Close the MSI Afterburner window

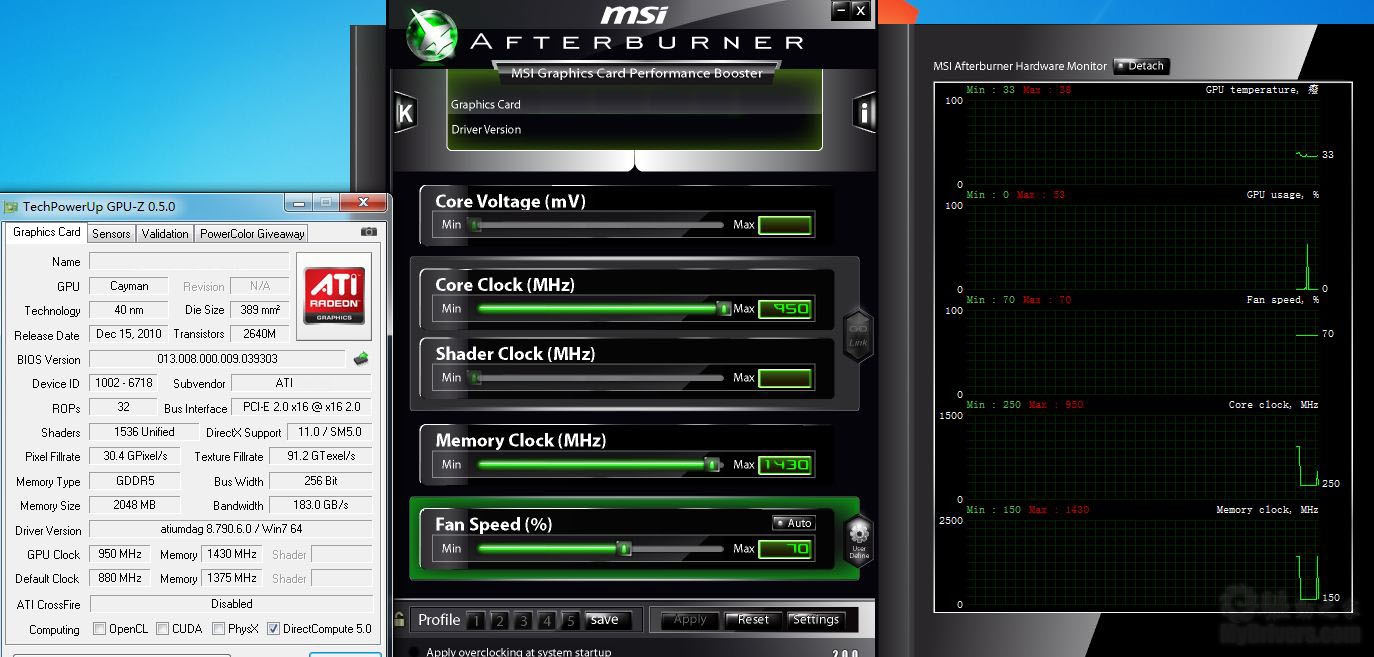(860, 11)
